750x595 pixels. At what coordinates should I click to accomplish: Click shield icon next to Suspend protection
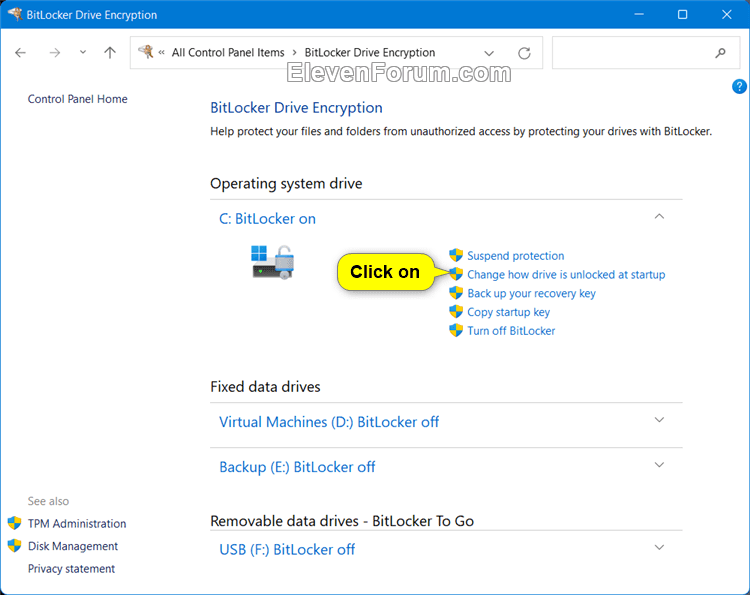[456, 255]
